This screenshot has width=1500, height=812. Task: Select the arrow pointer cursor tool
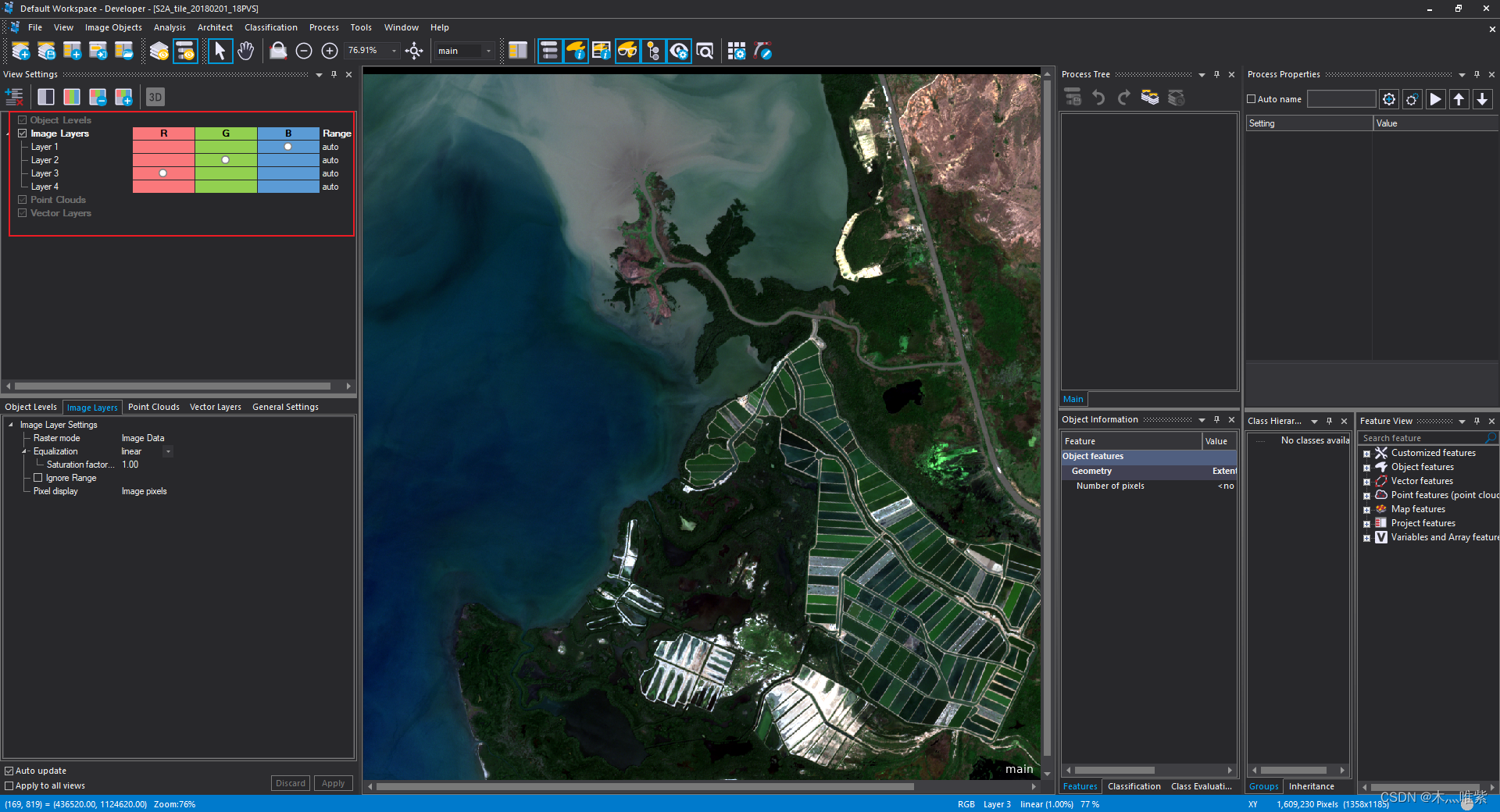[x=220, y=52]
